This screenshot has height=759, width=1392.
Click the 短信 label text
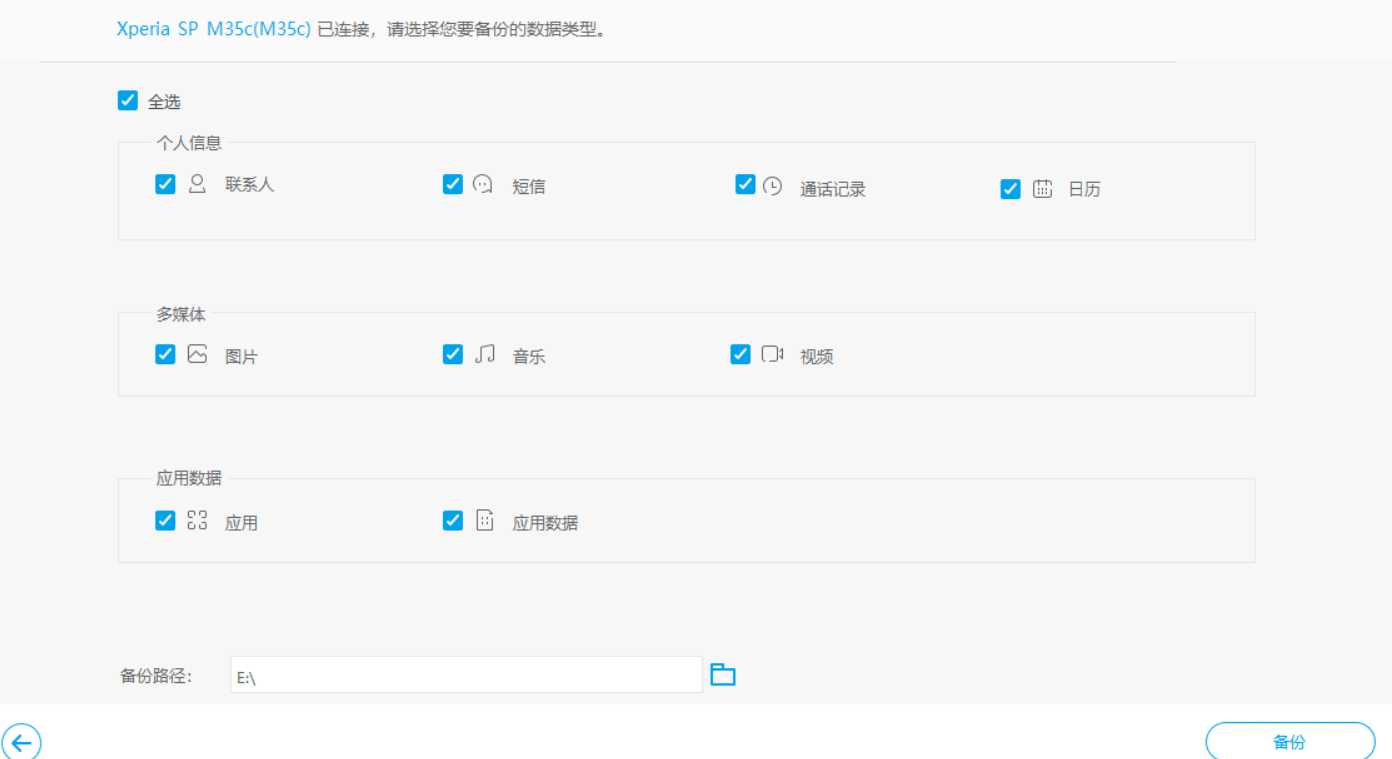point(529,186)
